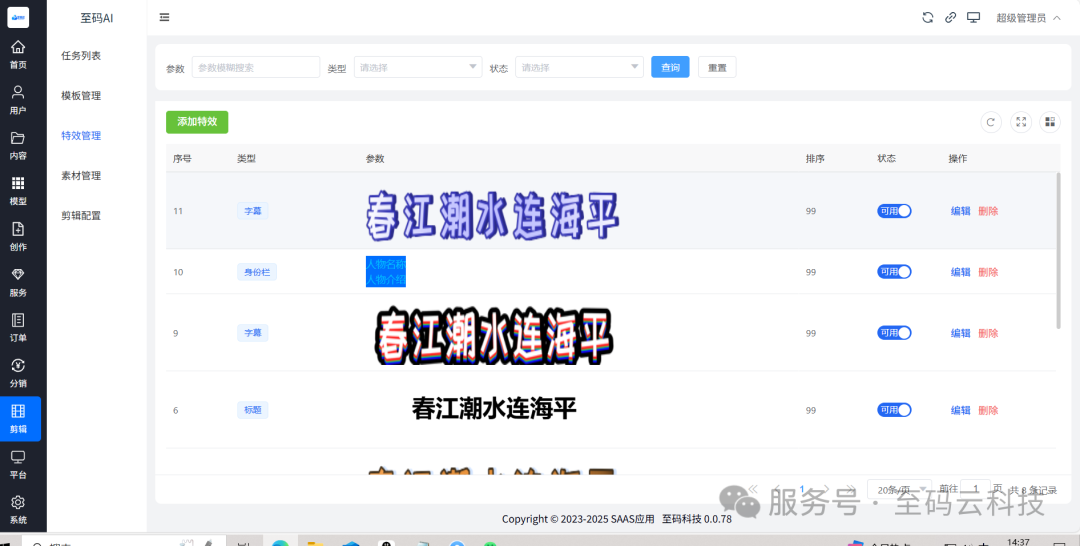Open the 创作 creation sidebar icon
Screen dimensions: 1080x546
(18, 236)
